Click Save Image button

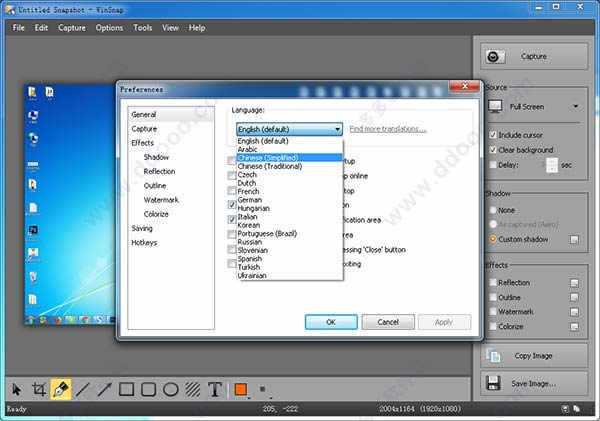click(534, 383)
